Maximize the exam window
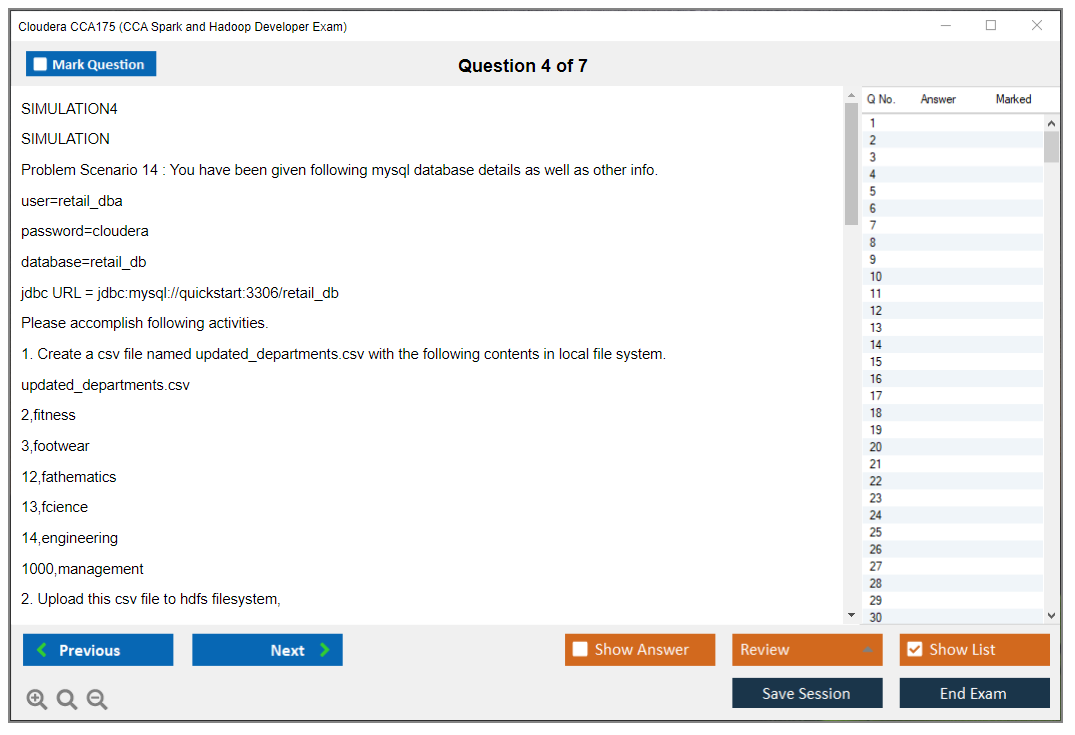 [x=991, y=26]
